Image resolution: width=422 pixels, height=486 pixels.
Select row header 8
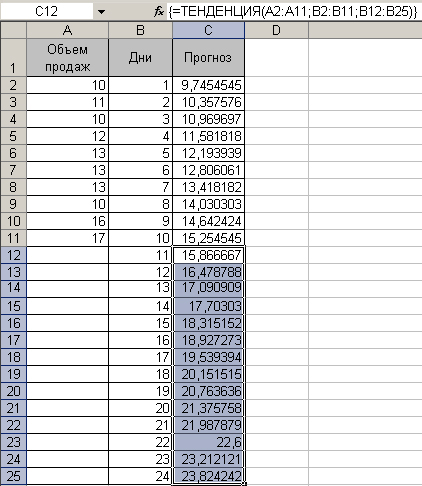click(13, 187)
